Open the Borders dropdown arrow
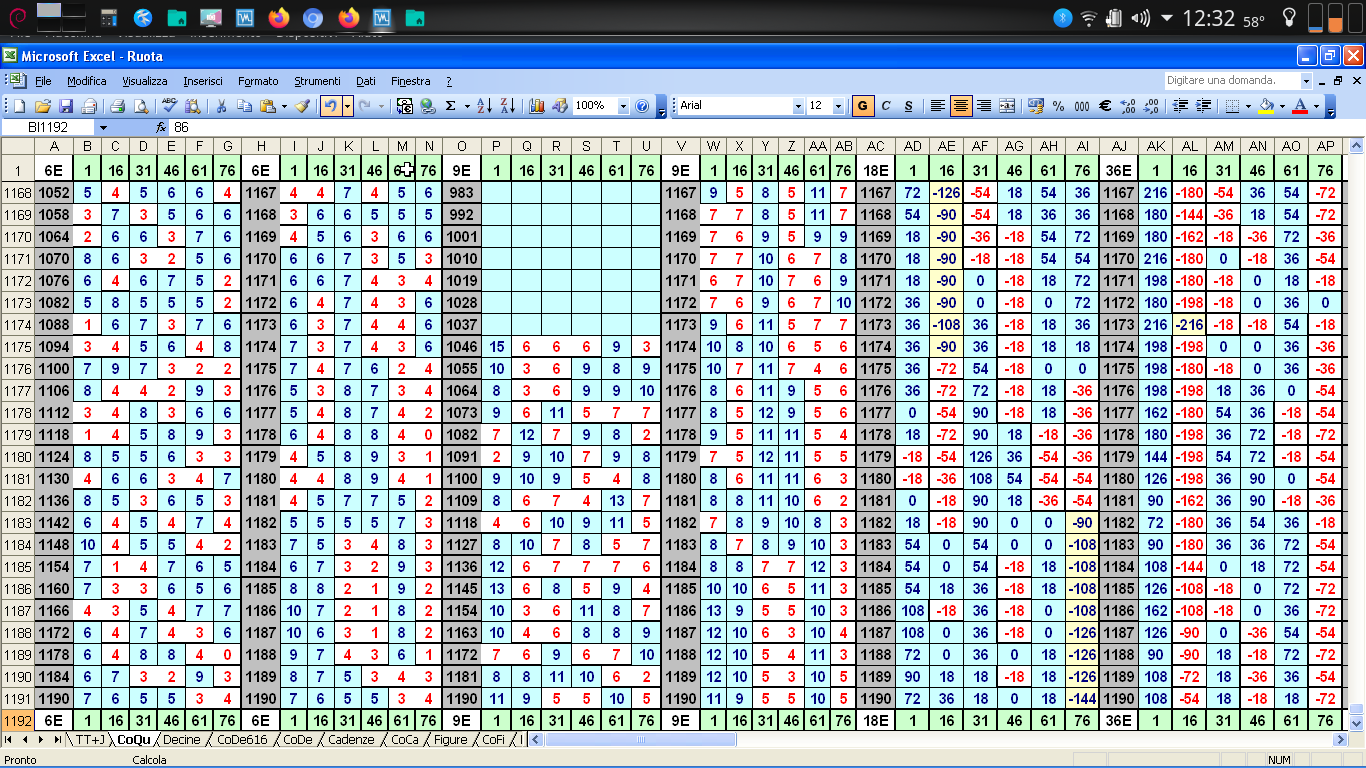The height and width of the screenshot is (768, 1366). tap(1248, 105)
